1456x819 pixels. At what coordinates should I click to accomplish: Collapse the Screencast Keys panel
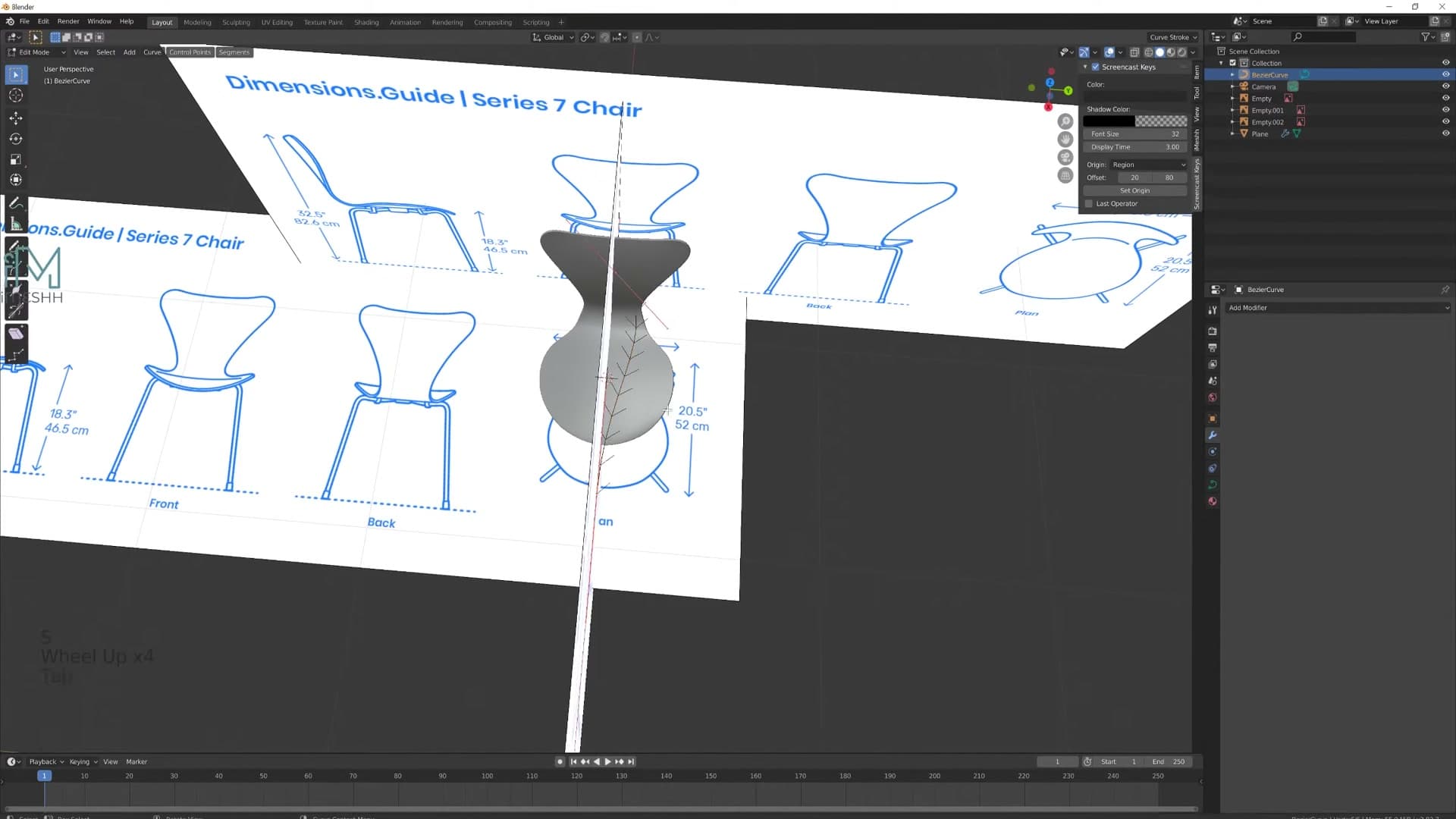tap(1085, 67)
